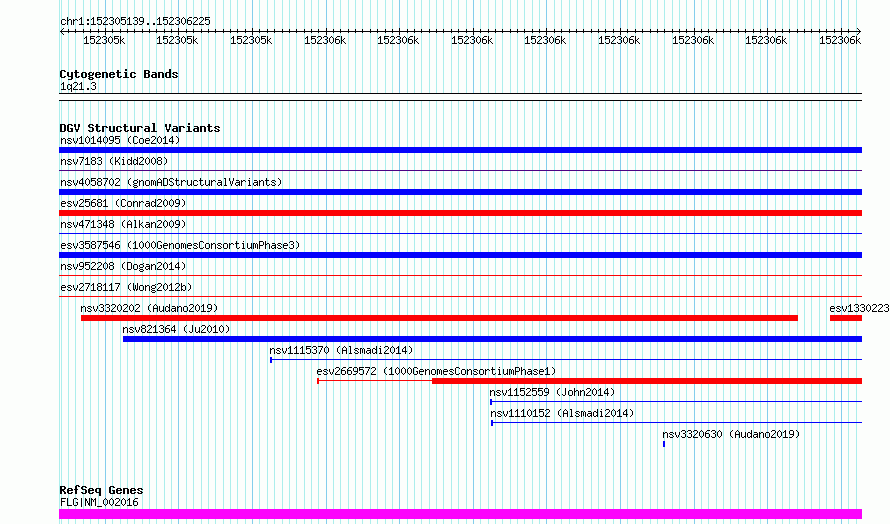Image resolution: width=890 pixels, height=524 pixels.
Task: Click the nsv1152559 (John2014) label
Action: (552, 392)
